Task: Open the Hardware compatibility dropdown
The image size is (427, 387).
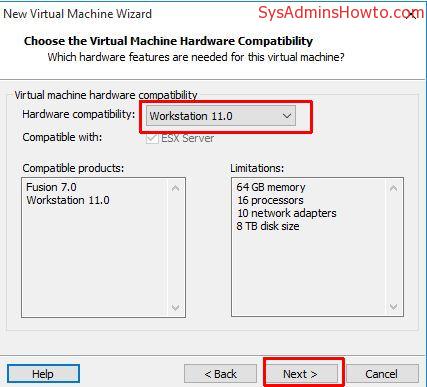Action: tap(221, 116)
